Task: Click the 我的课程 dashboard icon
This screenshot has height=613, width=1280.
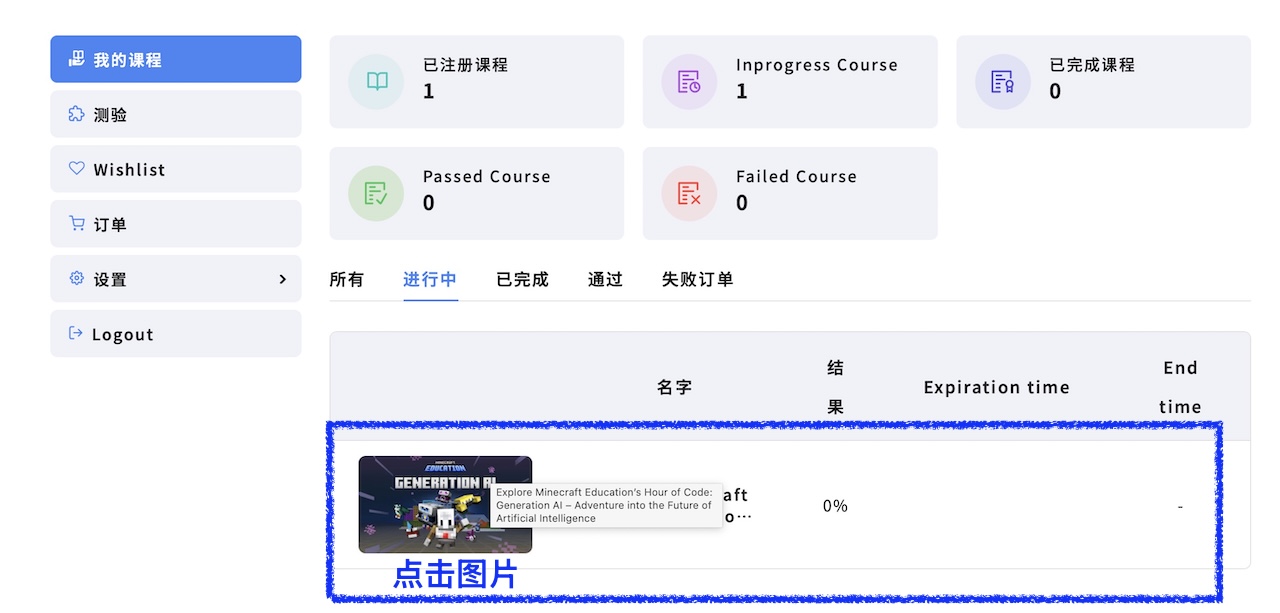Action: (x=76, y=59)
